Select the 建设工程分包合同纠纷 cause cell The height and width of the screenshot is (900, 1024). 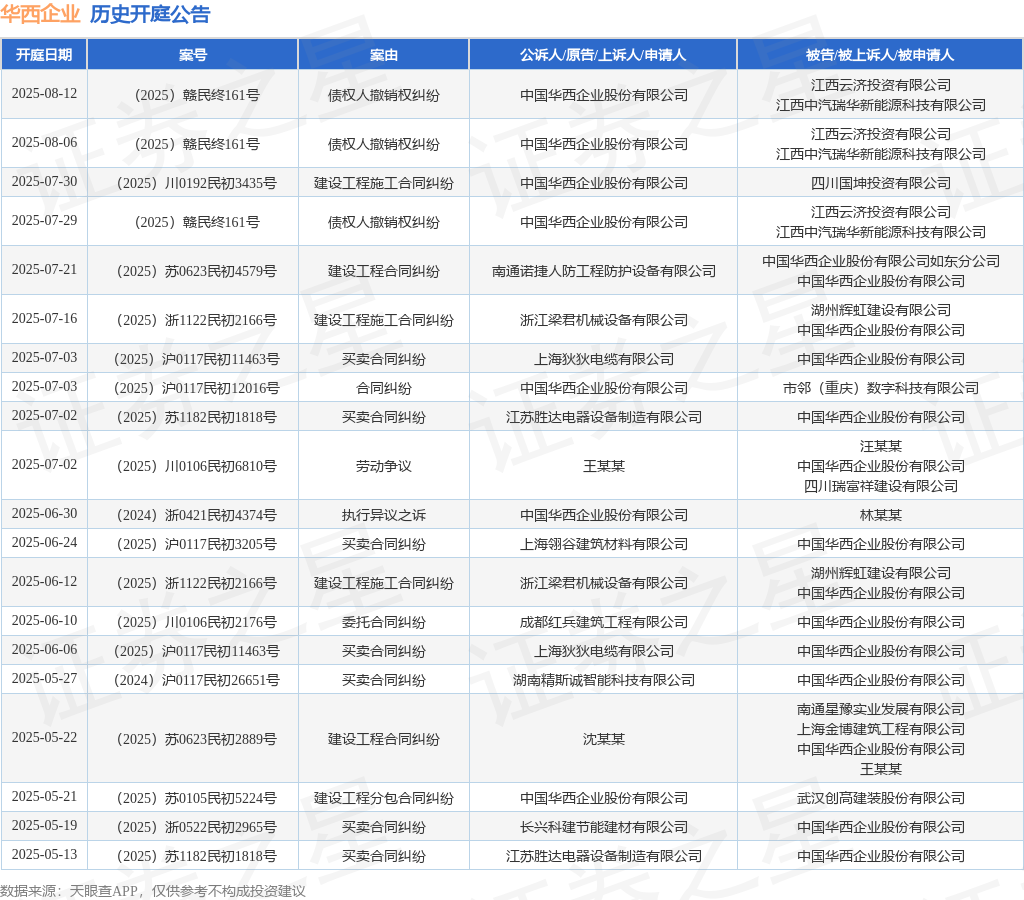point(383,798)
